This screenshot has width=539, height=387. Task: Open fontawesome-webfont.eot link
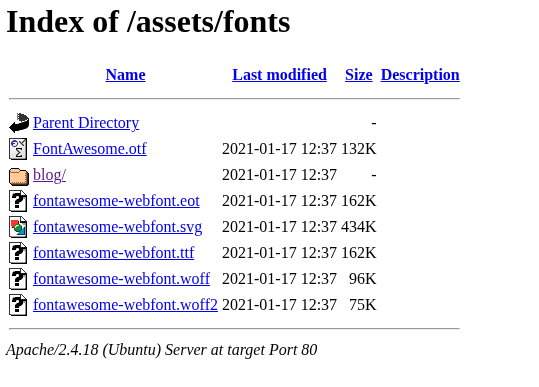coord(116,201)
